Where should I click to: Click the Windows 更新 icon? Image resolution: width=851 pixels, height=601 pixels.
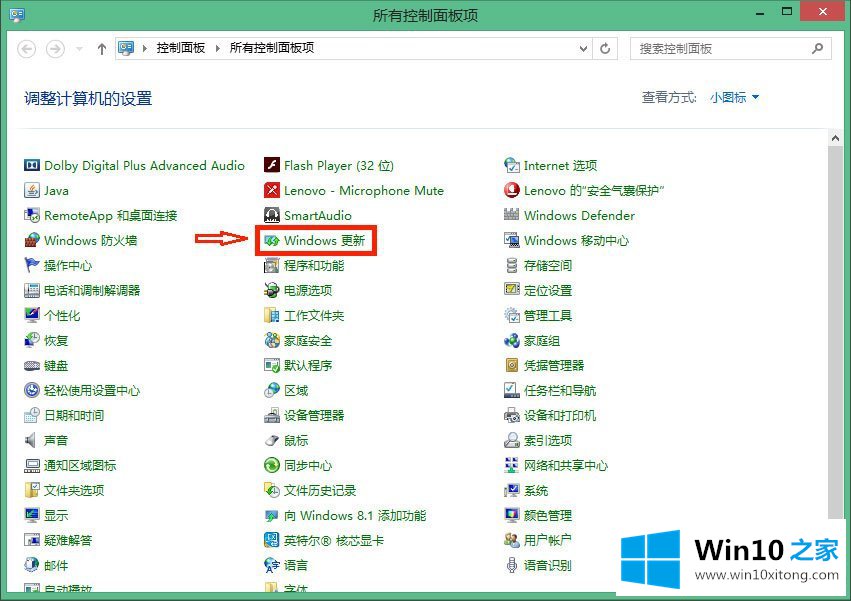271,240
